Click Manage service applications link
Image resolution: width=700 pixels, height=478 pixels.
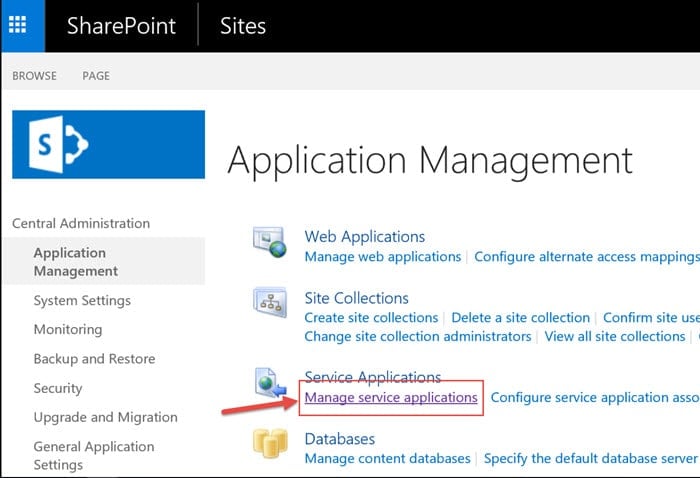pyautogui.click(x=391, y=397)
